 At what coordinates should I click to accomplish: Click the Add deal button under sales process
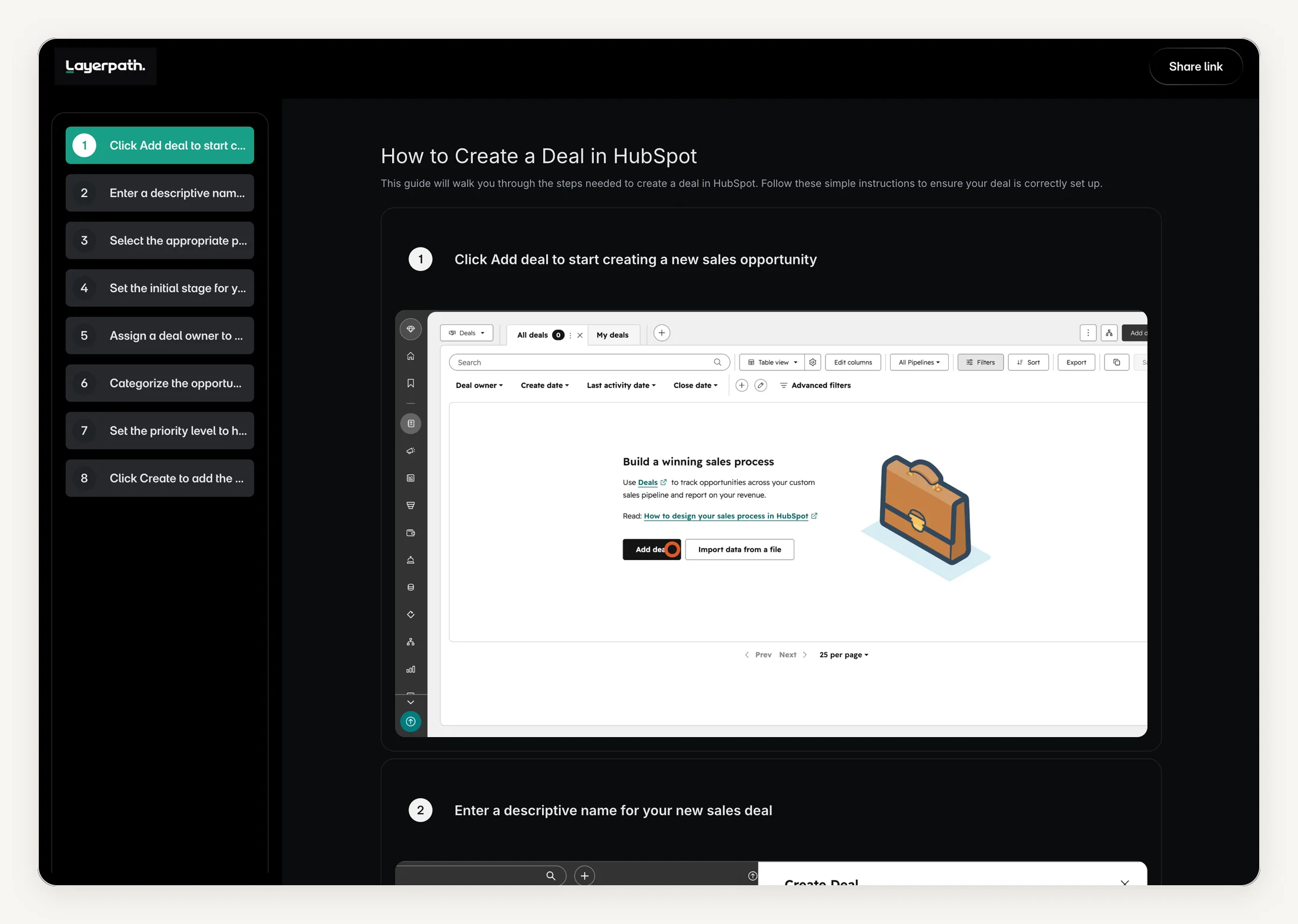(x=651, y=549)
